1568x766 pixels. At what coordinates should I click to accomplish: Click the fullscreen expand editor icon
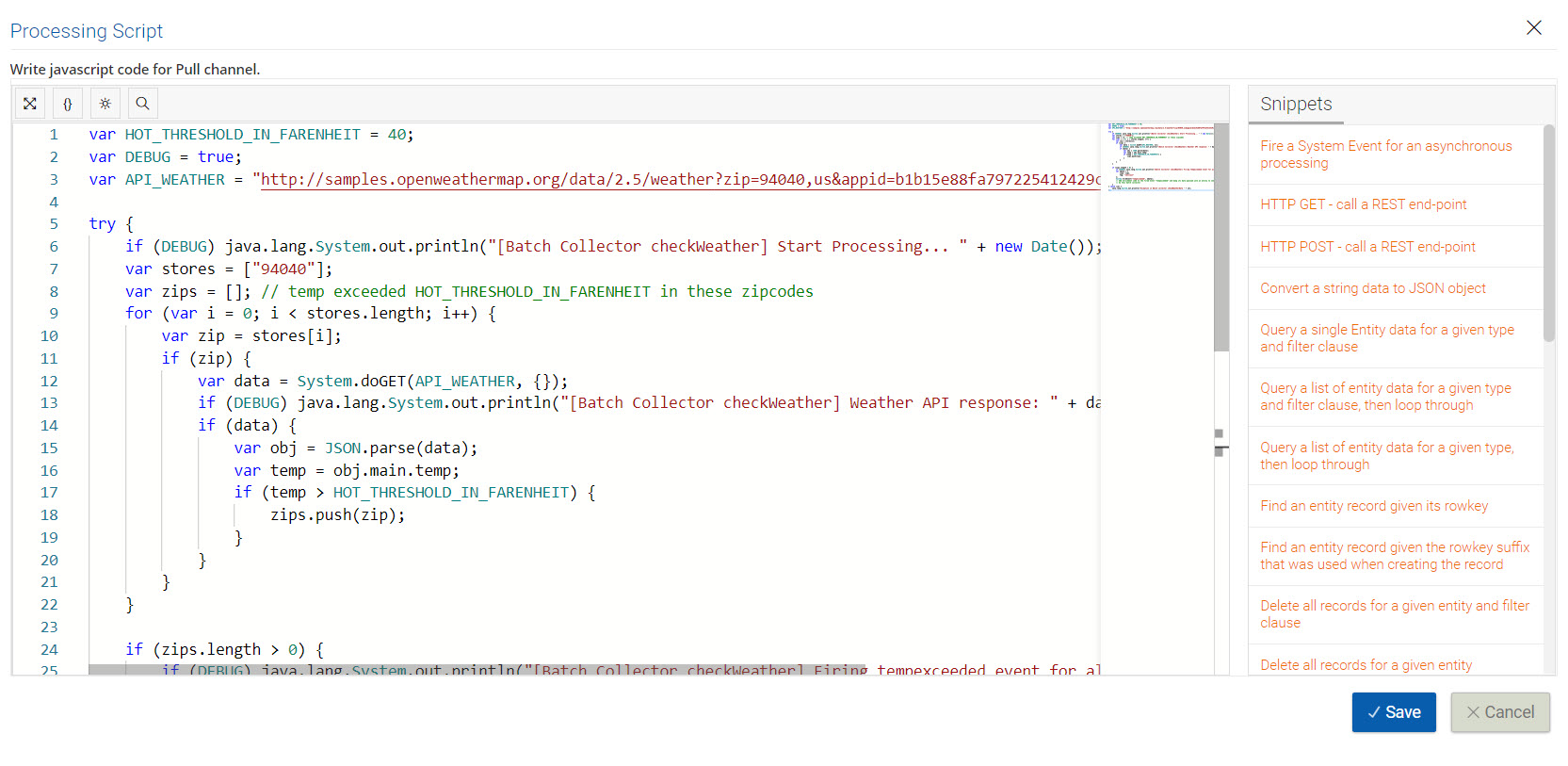tap(30, 104)
